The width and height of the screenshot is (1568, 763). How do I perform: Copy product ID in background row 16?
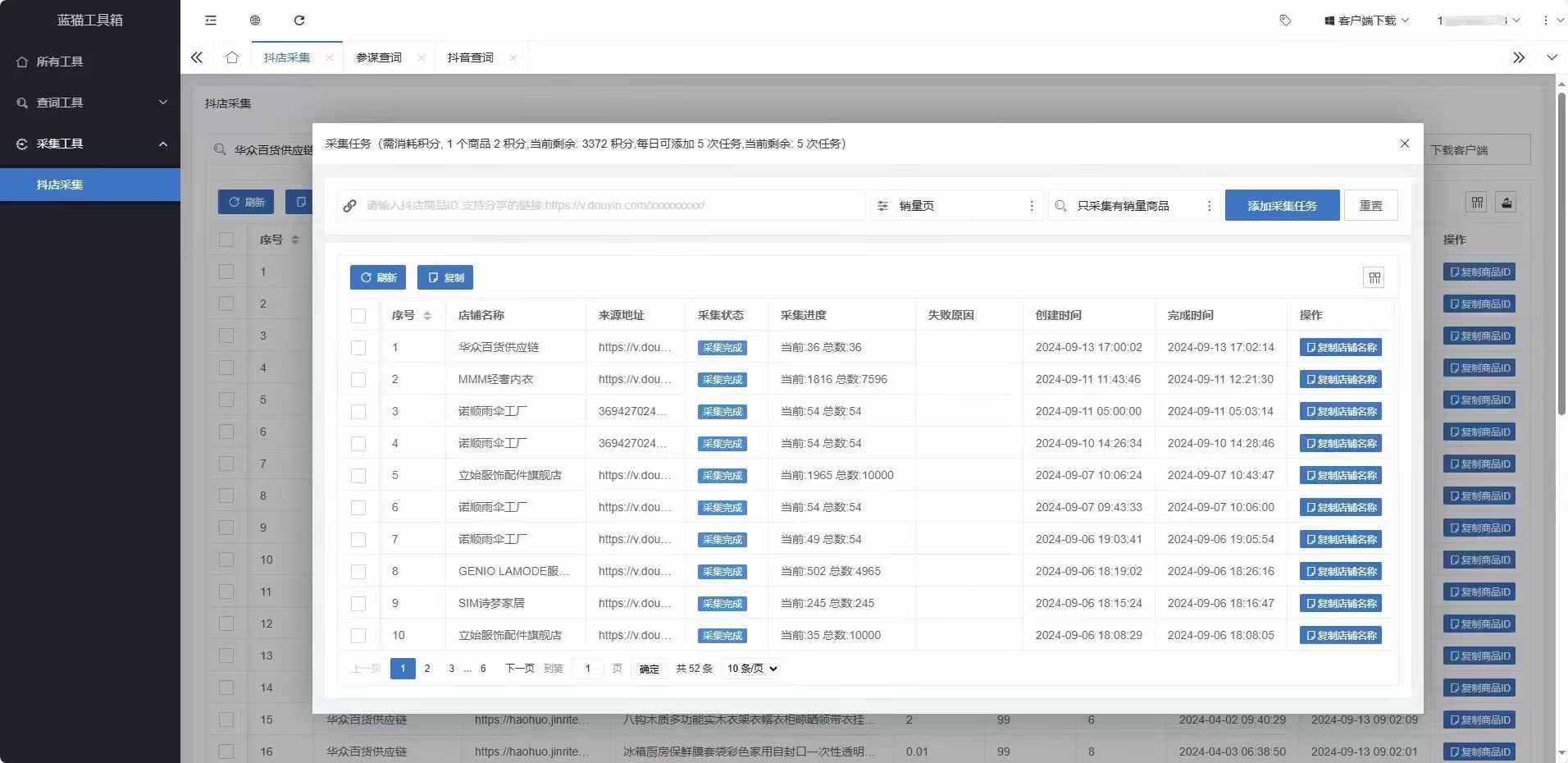click(x=1479, y=752)
